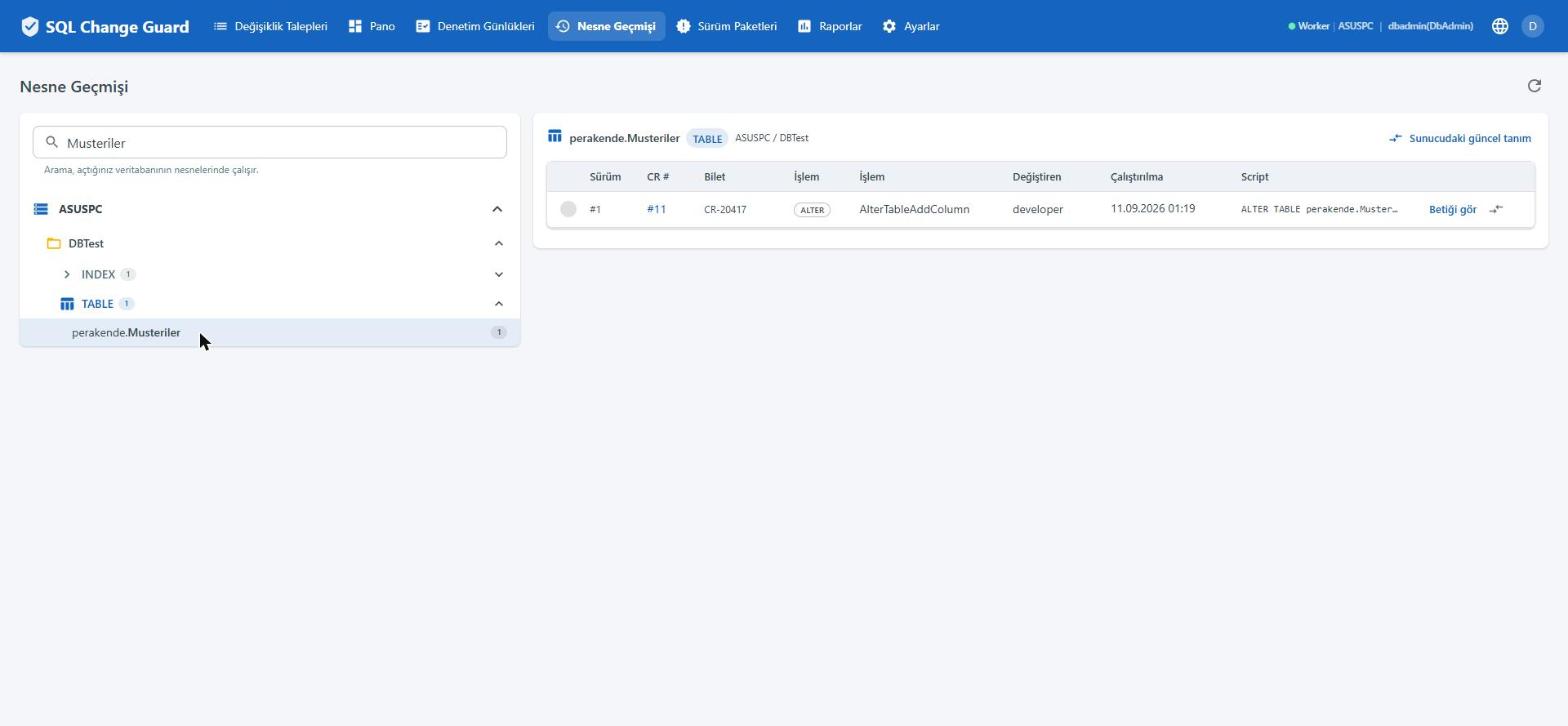
Task: Click the AlterTableAddColumn cell
Action: (x=914, y=209)
